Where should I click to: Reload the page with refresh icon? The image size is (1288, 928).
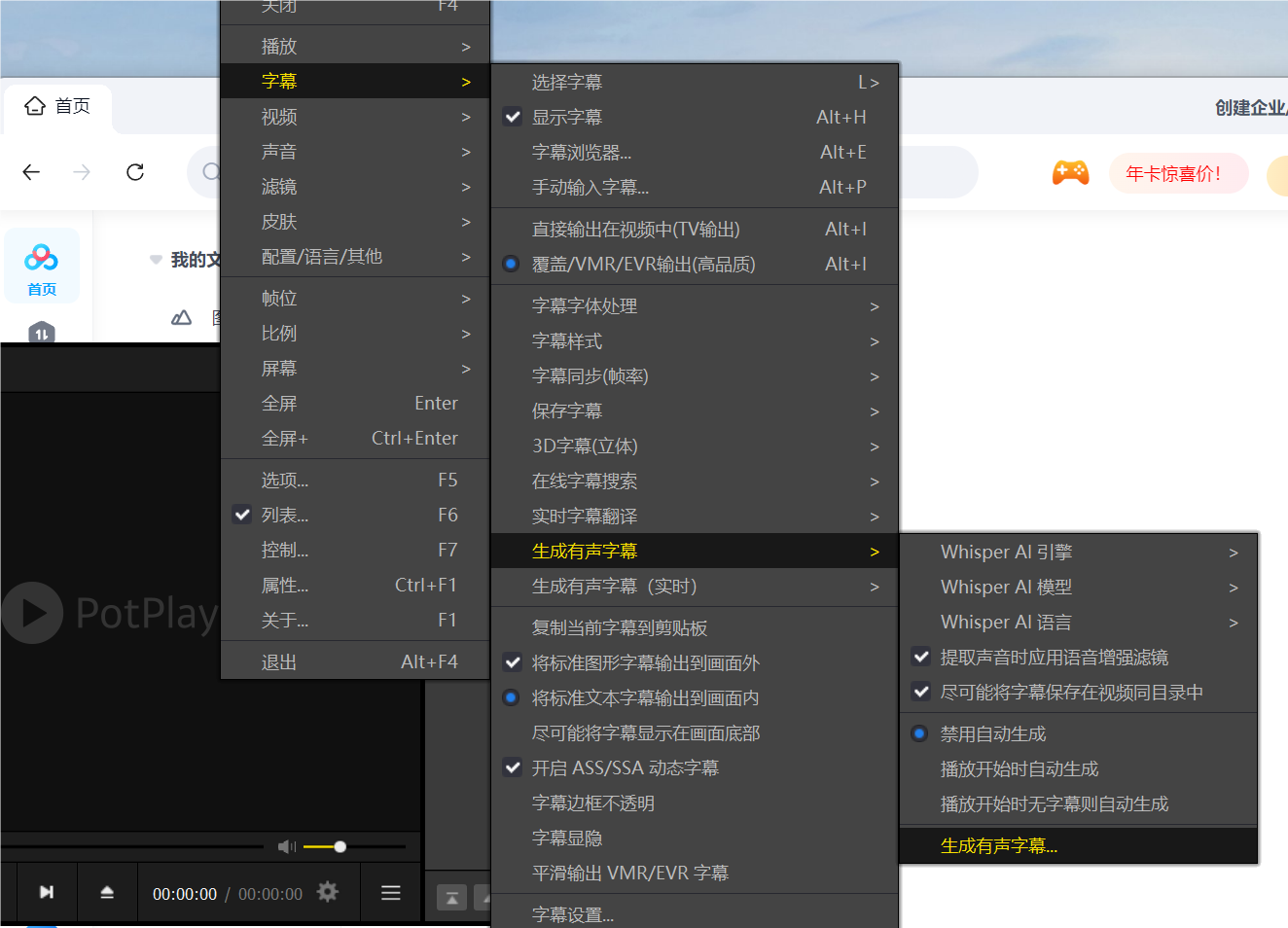(135, 172)
